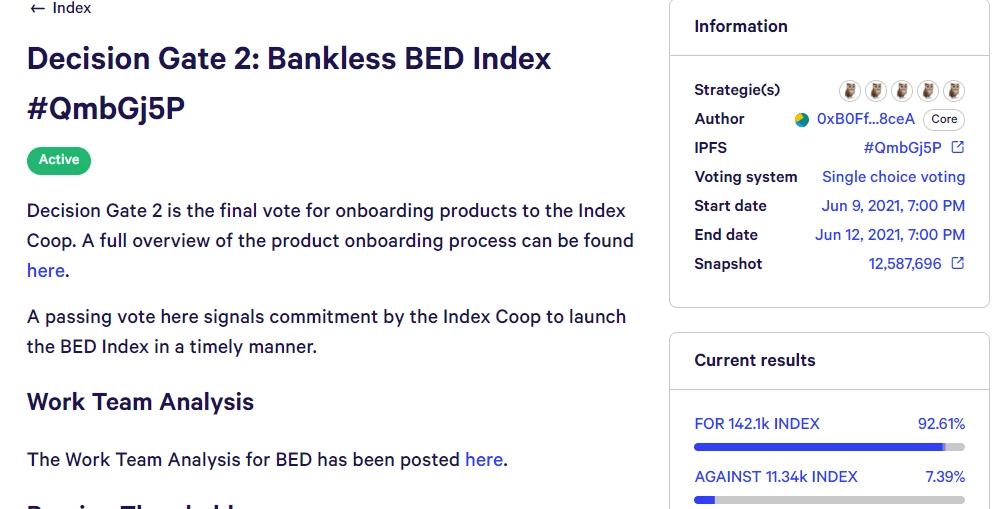Open the IPFS external link icon

tap(957, 147)
